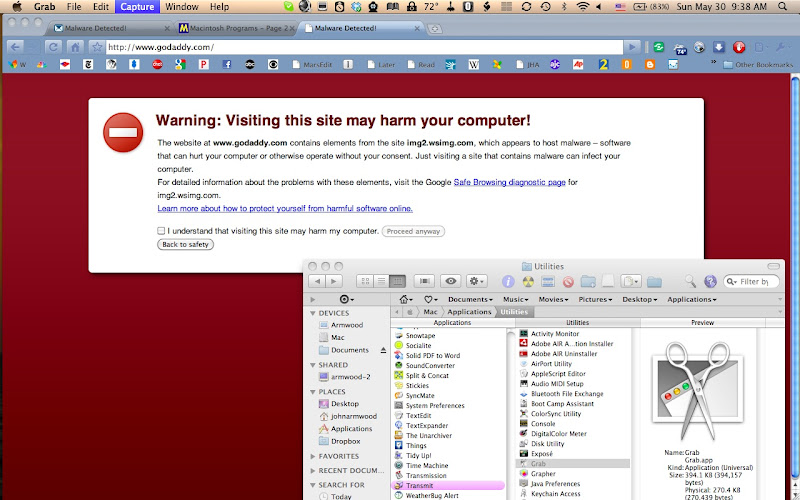Image resolution: width=800 pixels, height=500 pixels.
Task: Click the browser Reload button
Action: pyautogui.click(x=53, y=47)
